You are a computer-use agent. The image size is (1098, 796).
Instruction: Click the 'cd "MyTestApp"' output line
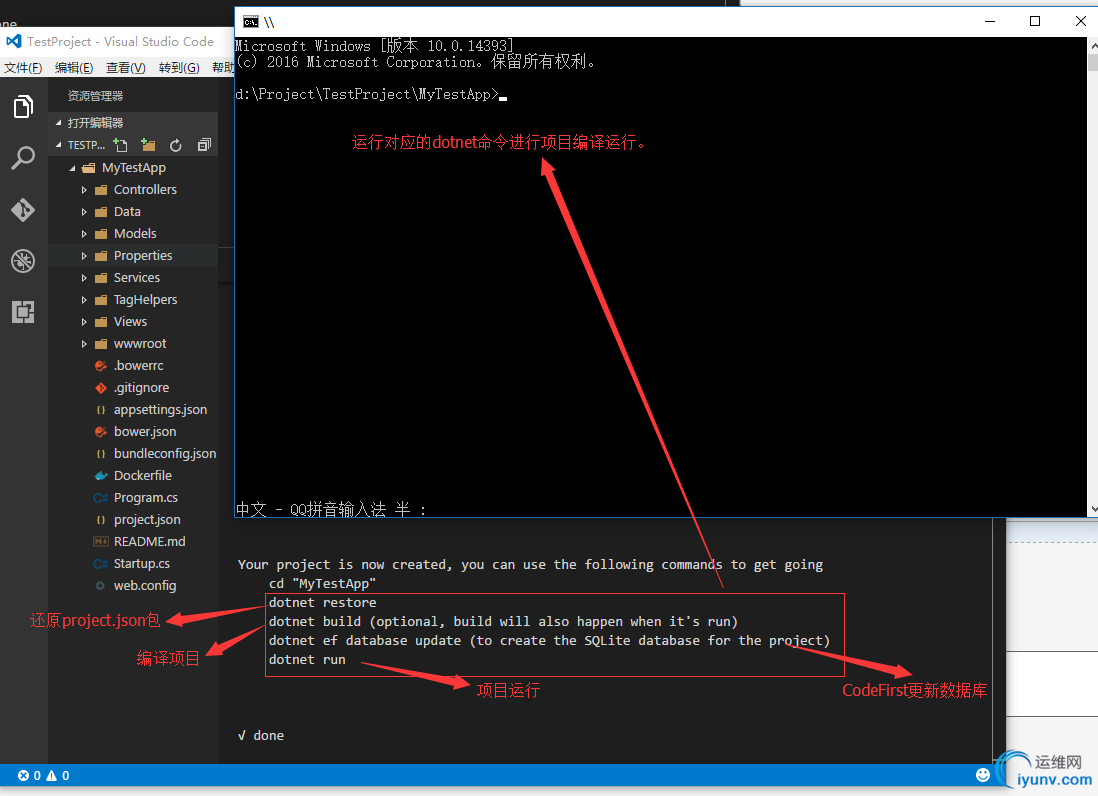323,583
